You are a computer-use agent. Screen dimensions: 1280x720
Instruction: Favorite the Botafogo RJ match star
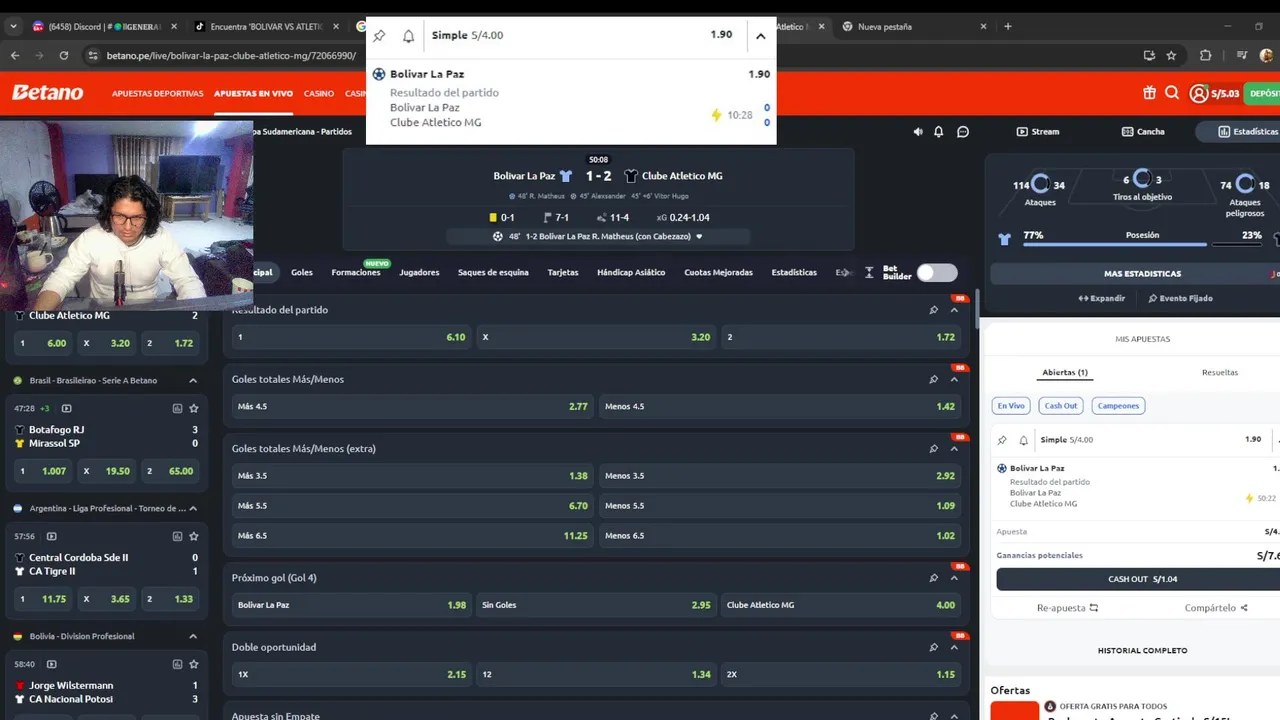[194, 408]
